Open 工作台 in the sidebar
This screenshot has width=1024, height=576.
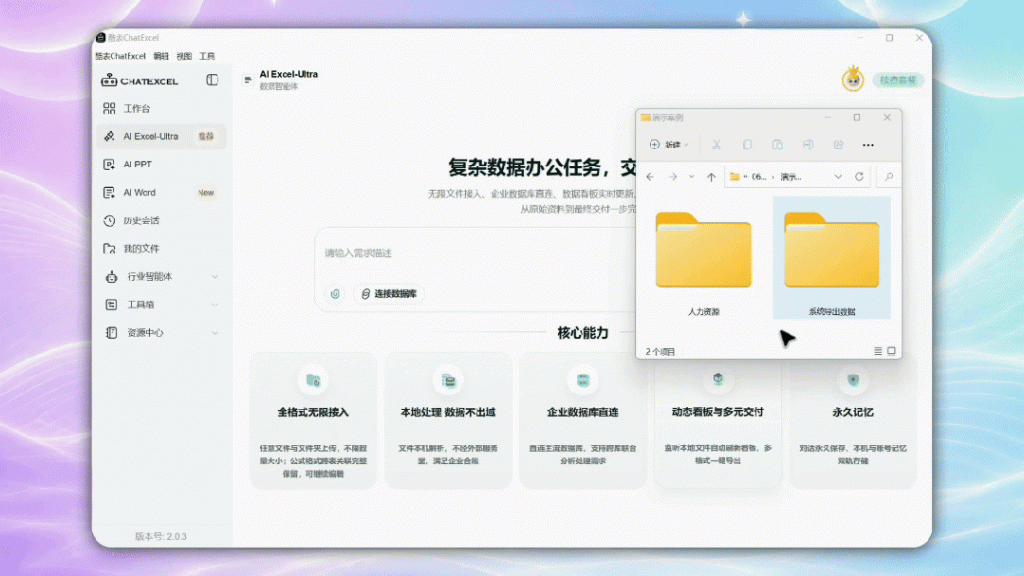pyautogui.click(x=161, y=108)
